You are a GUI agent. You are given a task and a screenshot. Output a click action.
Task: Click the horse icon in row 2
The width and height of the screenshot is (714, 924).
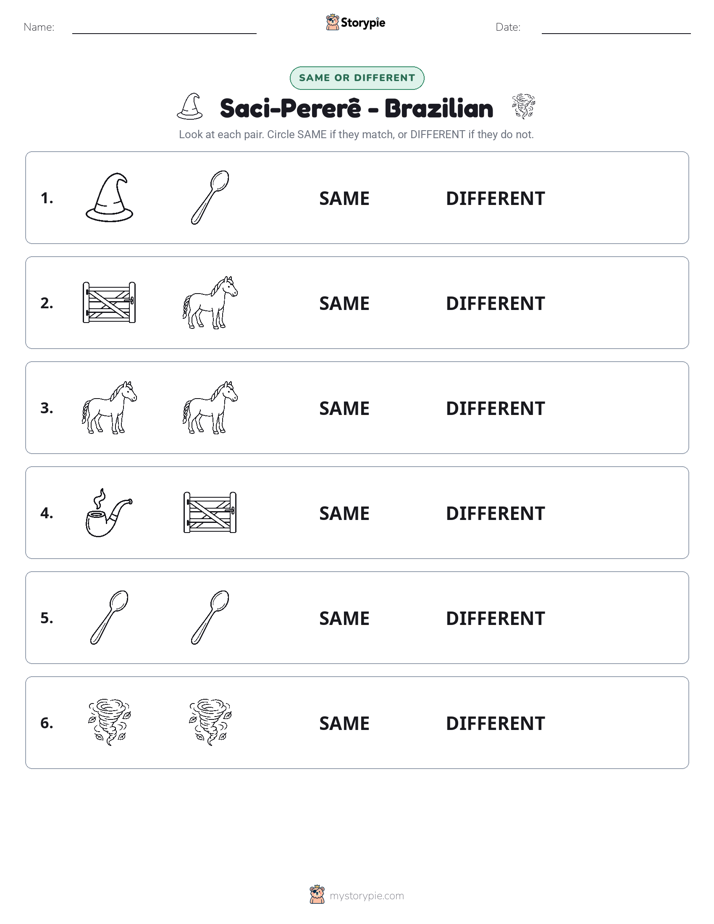[x=210, y=302]
